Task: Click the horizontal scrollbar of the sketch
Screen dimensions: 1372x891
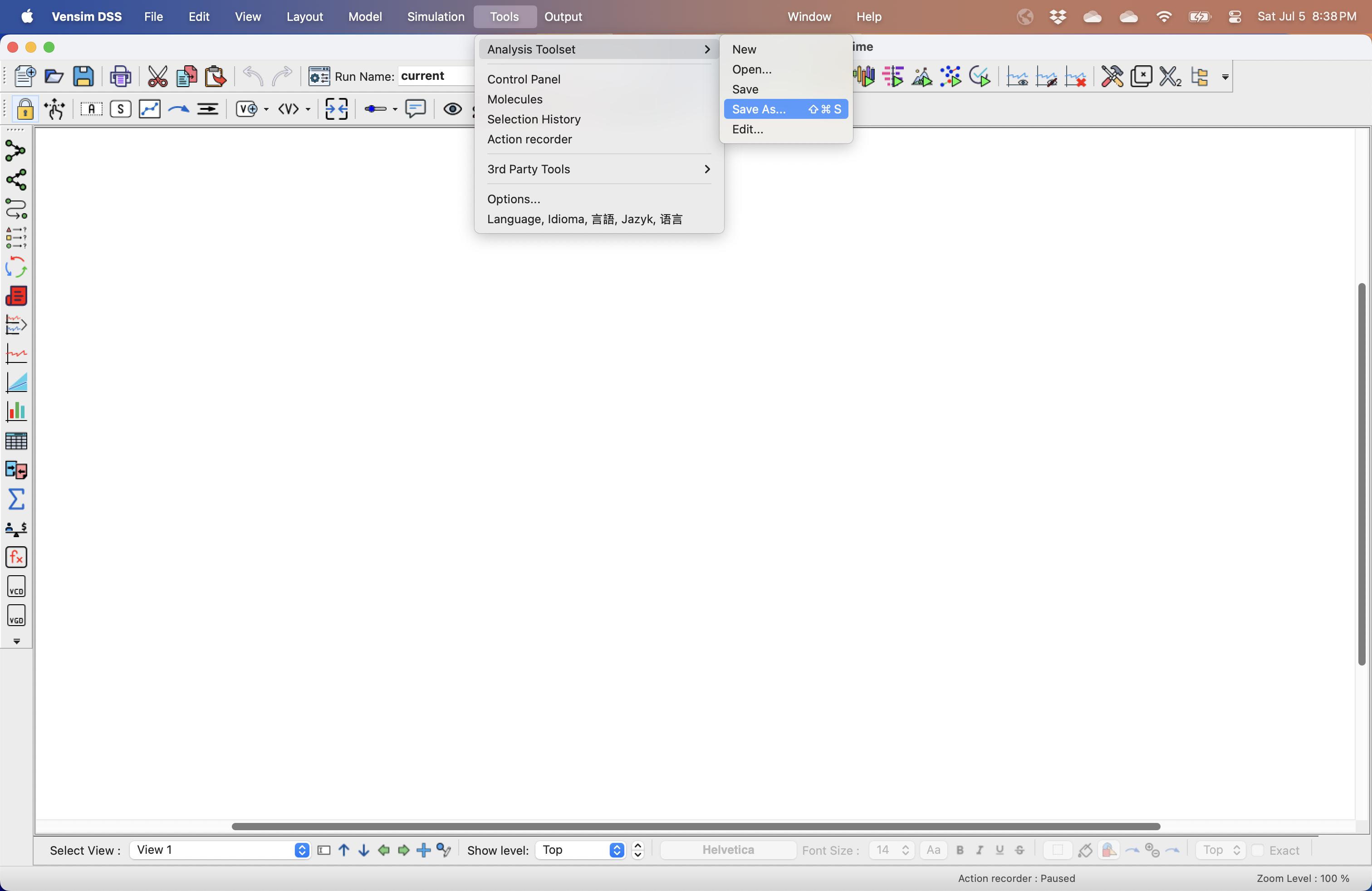Action: point(696,827)
